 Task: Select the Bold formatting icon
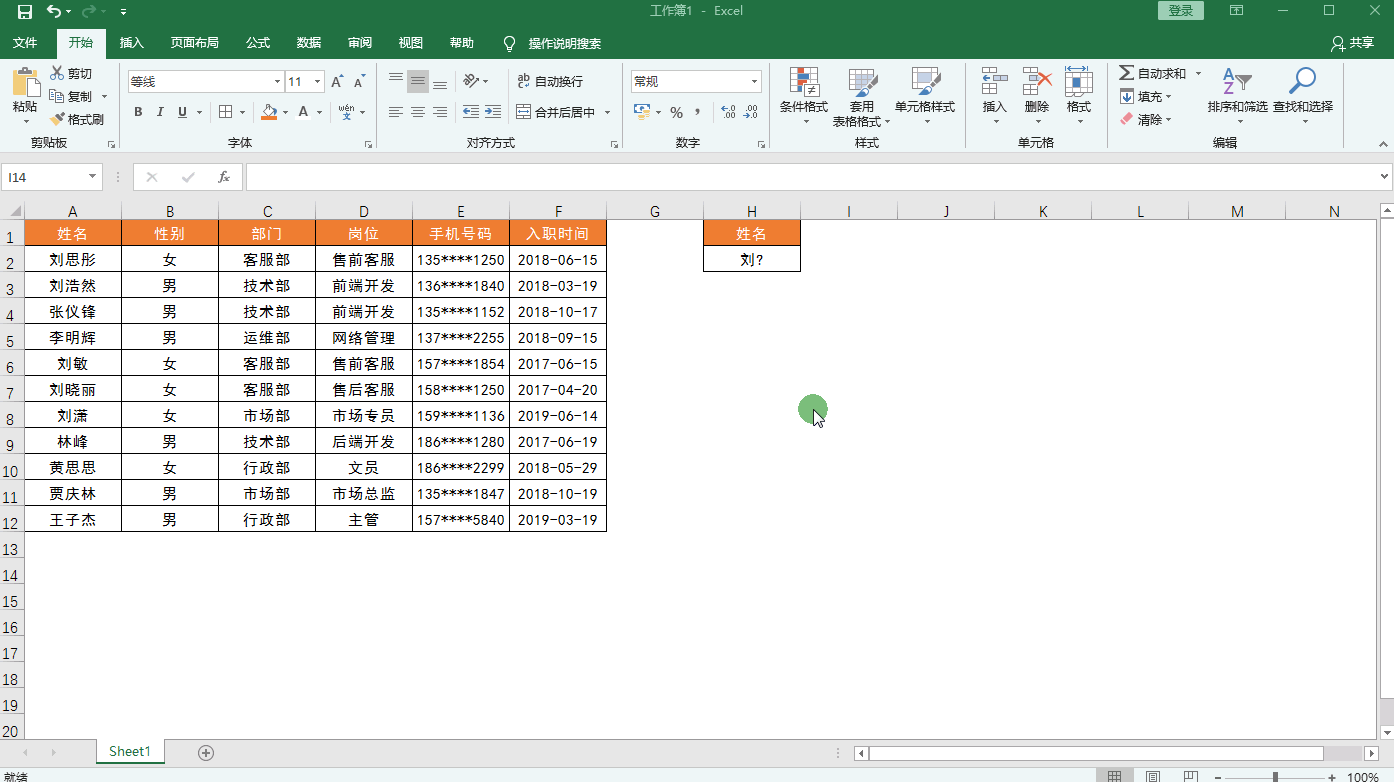pos(138,112)
